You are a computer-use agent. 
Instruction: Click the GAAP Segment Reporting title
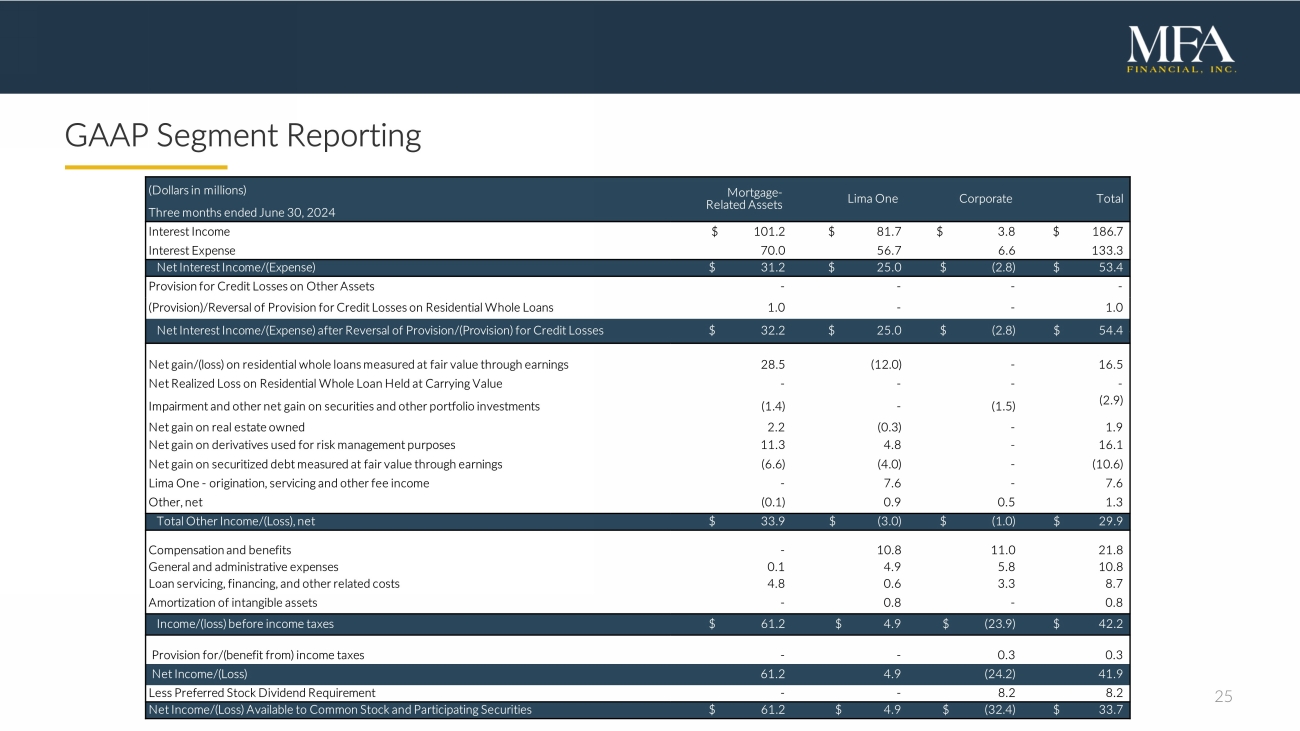coord(243,135)
